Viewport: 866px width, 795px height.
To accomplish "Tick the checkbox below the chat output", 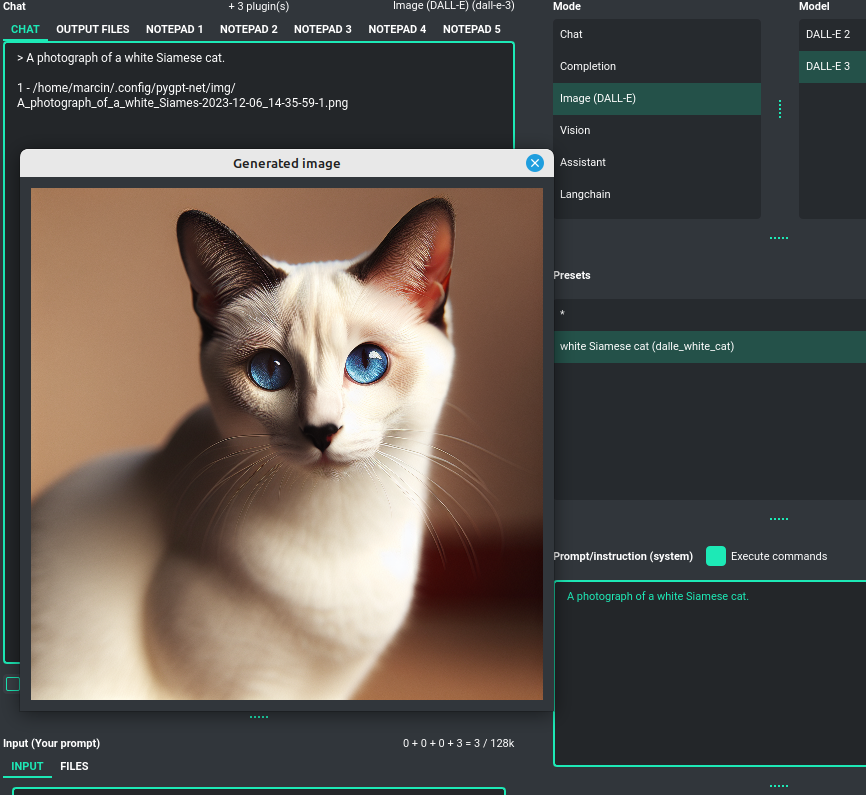I will click(12, 684).
